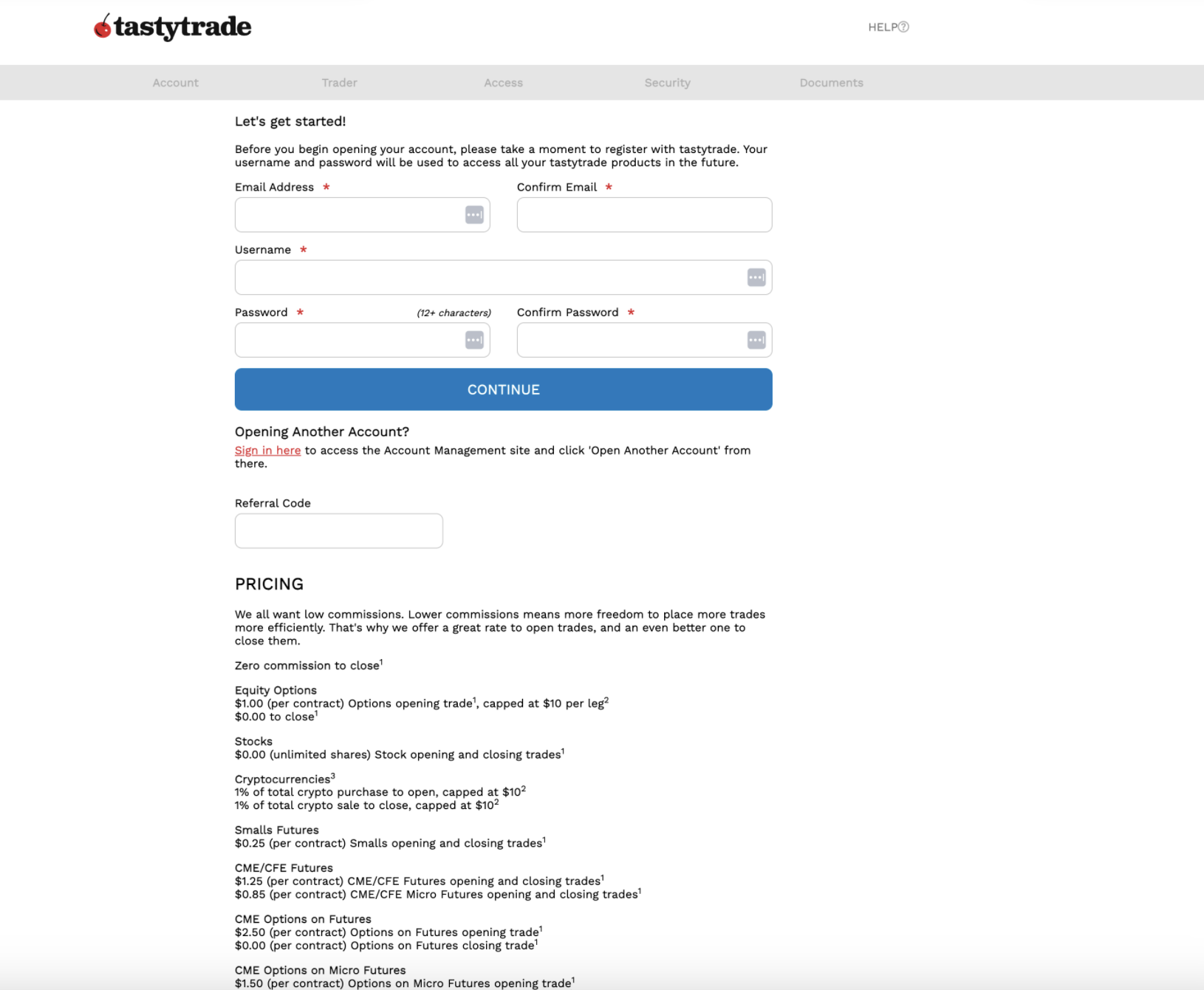Click password manager icon in Confirm Password field
This screenshot has width=1204, height=990.
(x=756, y=340)
